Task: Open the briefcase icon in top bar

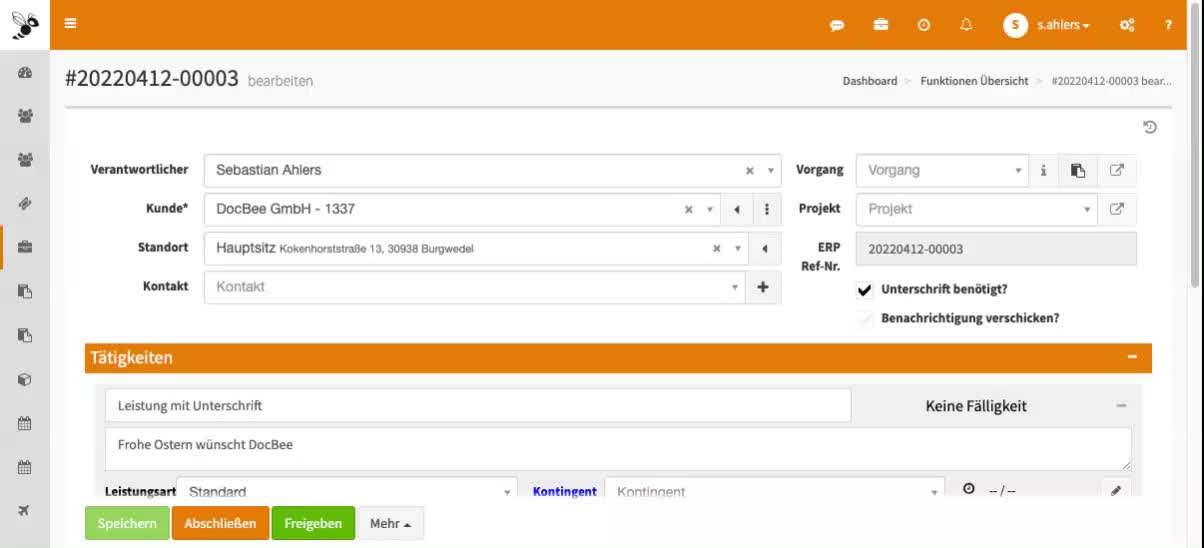Action: [881, 25]
